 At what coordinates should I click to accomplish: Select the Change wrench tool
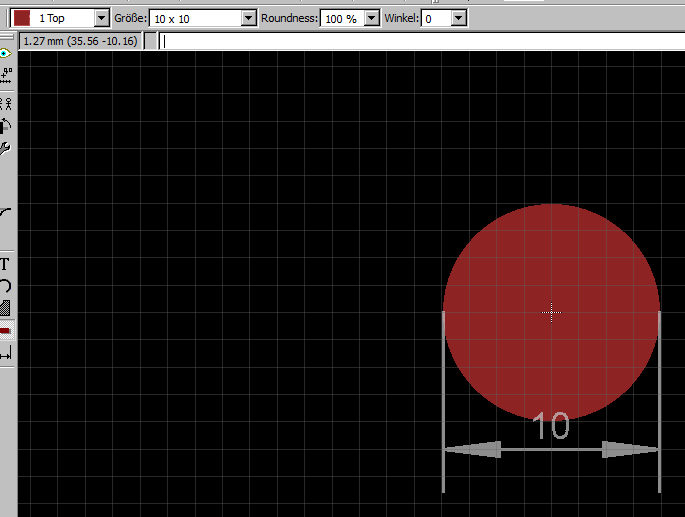tap(5, 149)
